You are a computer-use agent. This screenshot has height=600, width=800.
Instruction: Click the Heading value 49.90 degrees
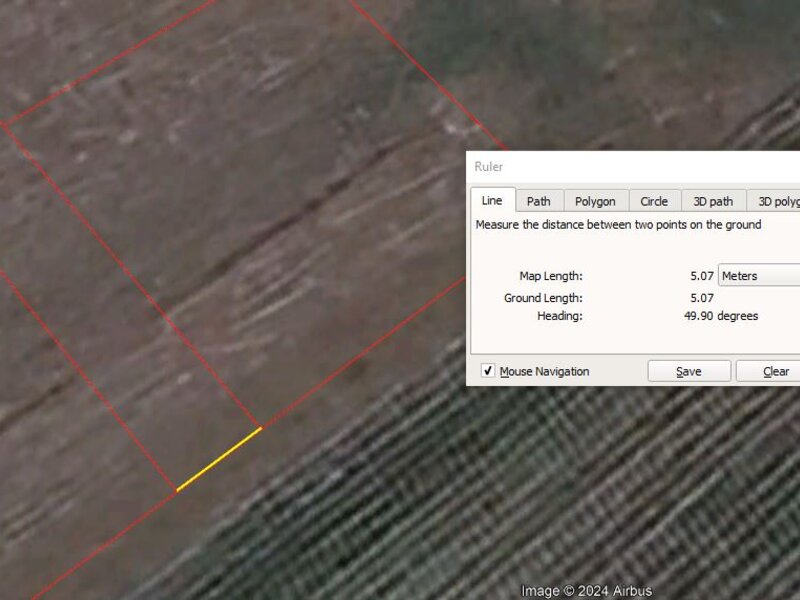coord(720,316)
